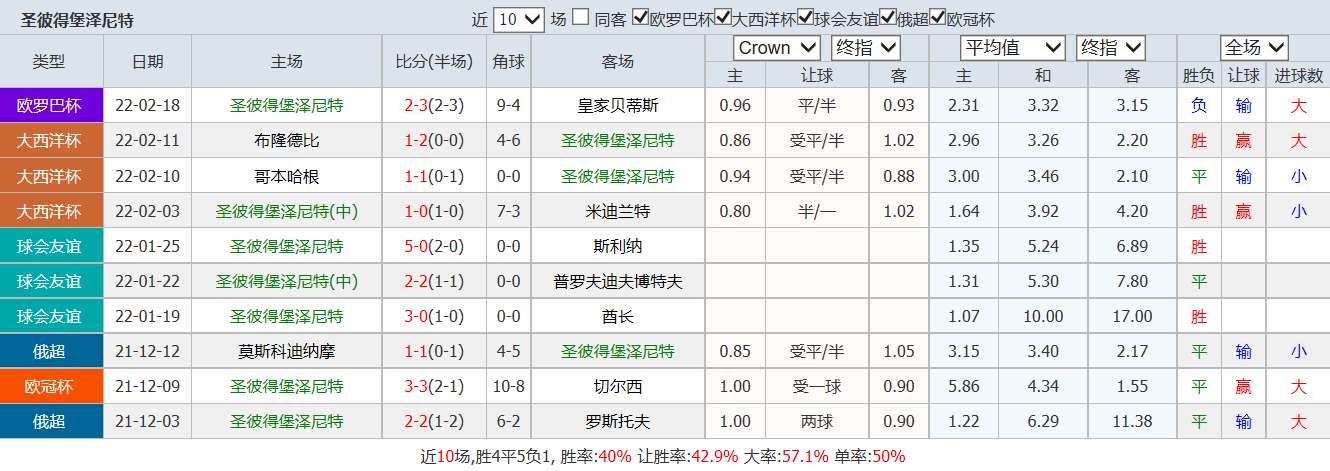Click 小 in the 哥本哈根 row

(1298, 176)
